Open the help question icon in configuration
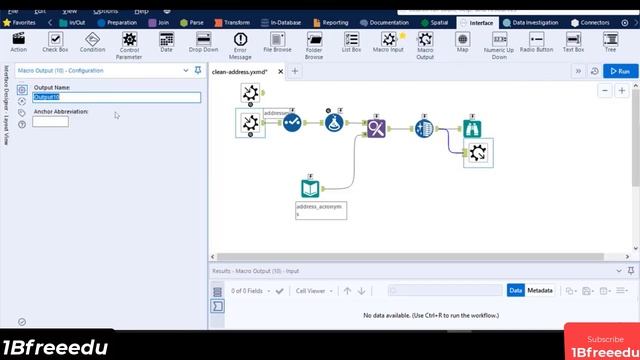This screenshot has height=360, width=640. coord(22,124)
